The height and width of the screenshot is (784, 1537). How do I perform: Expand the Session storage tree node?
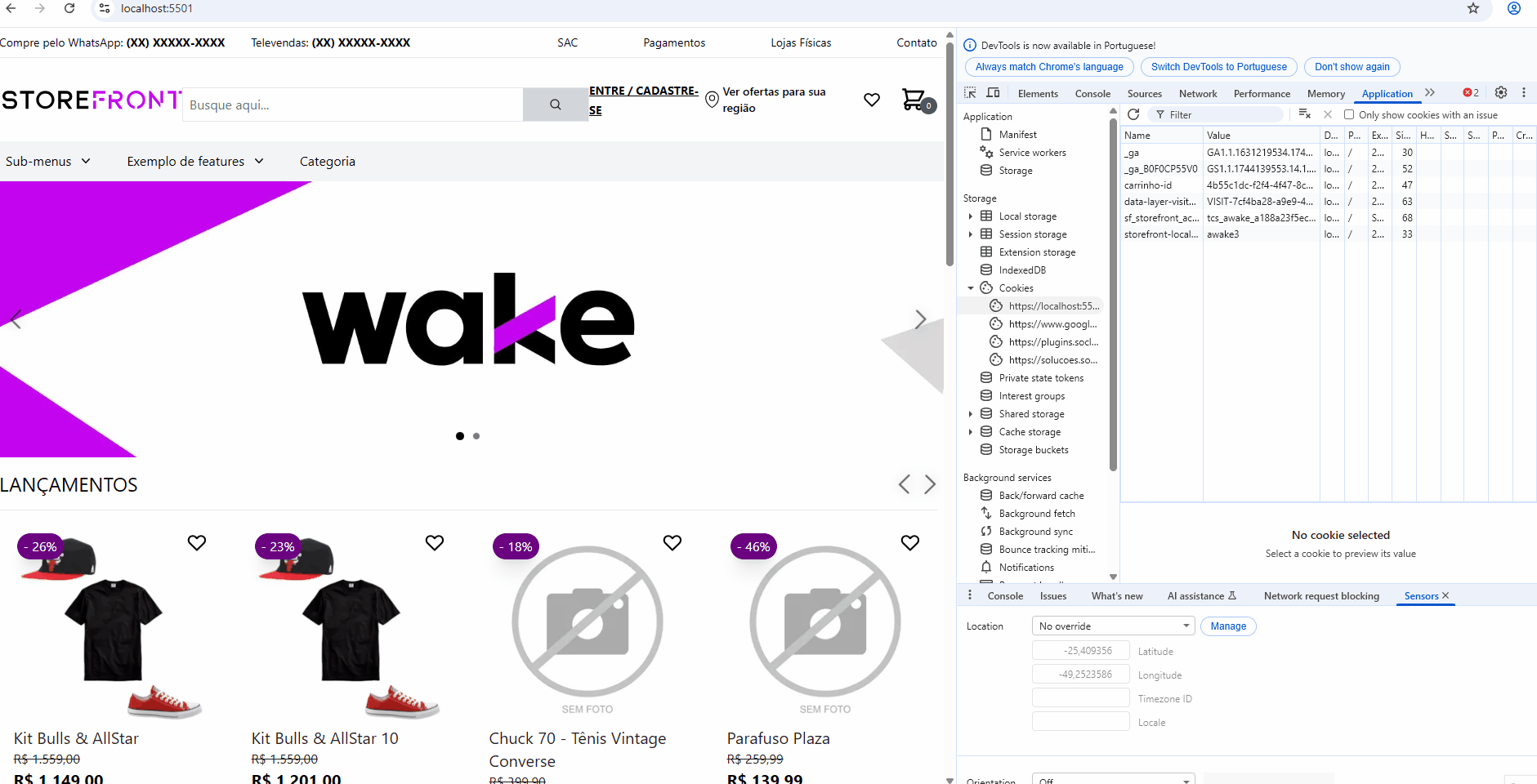coord(971,234)
